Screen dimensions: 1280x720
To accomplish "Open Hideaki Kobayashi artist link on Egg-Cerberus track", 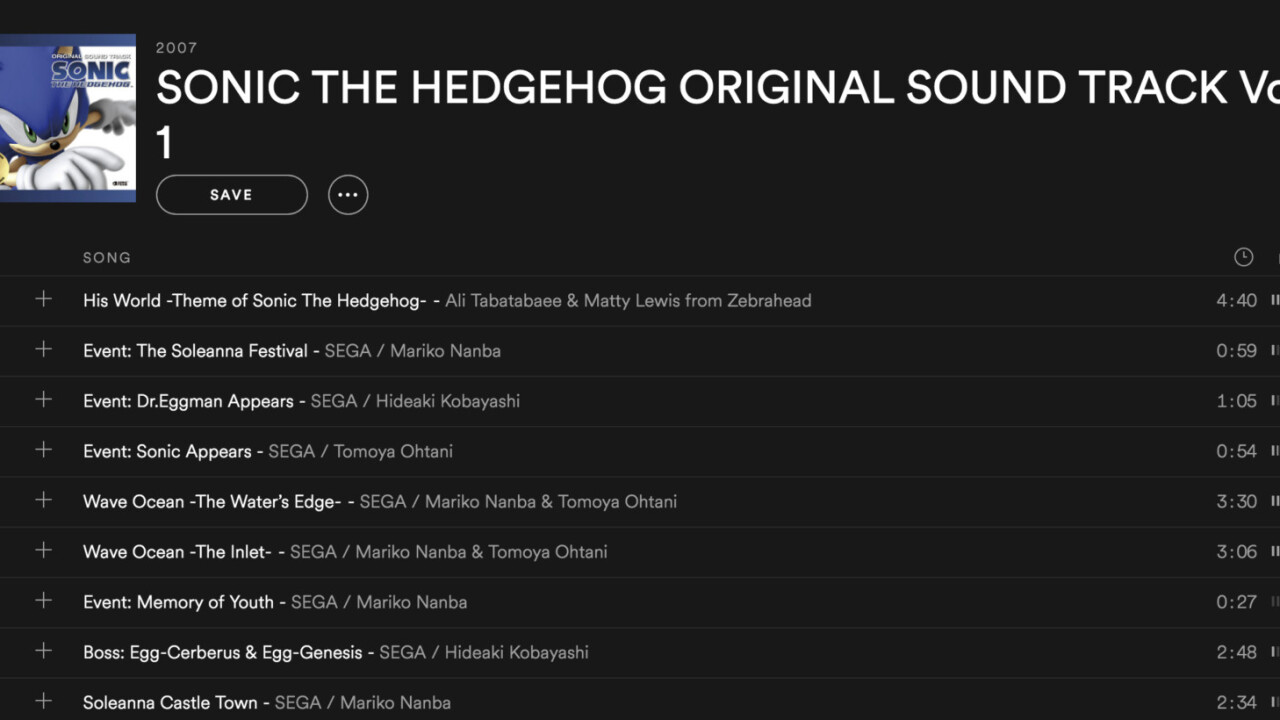I will (516, 652).
